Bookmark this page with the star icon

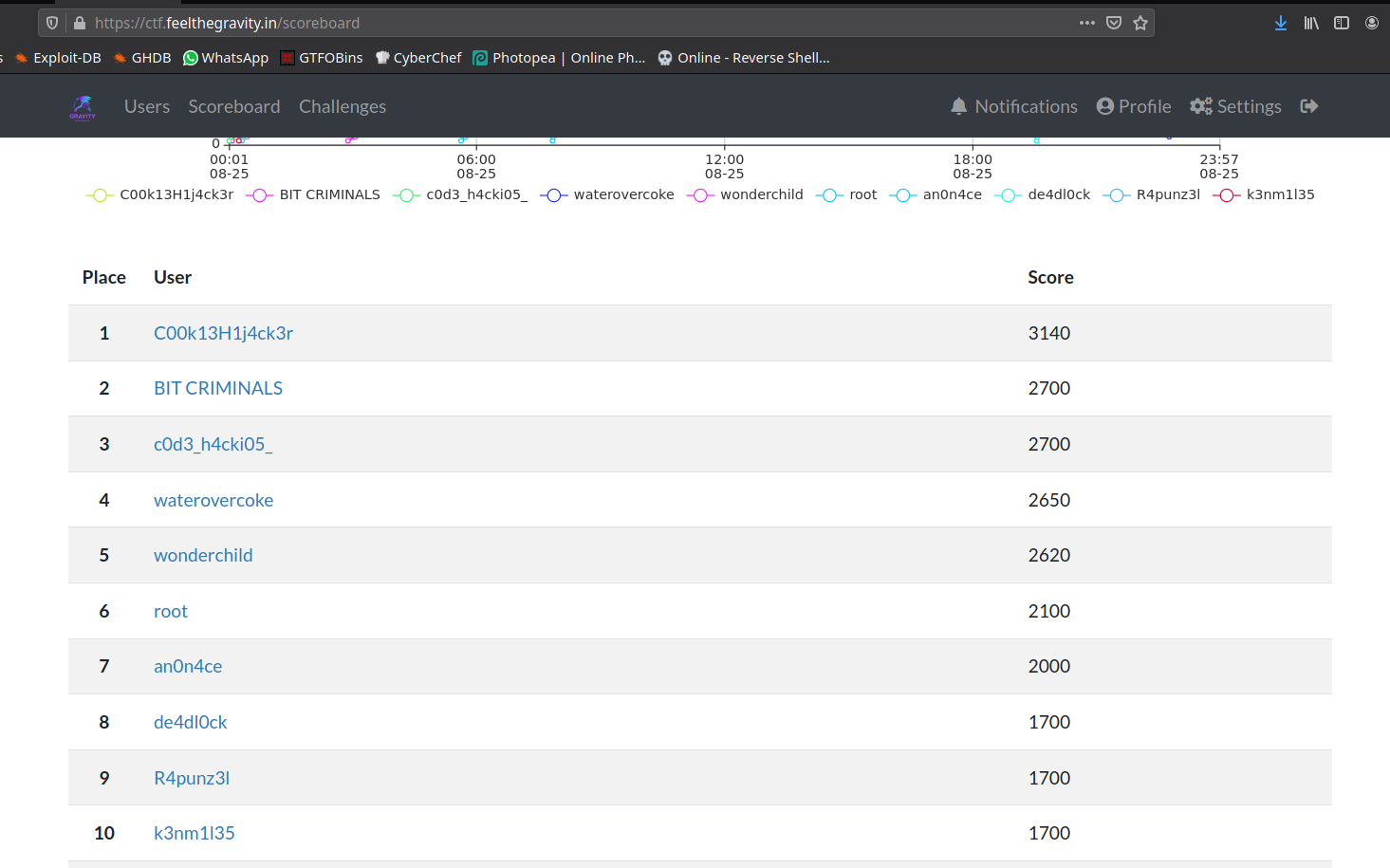pyautogui.click(x=1140, y=23)
